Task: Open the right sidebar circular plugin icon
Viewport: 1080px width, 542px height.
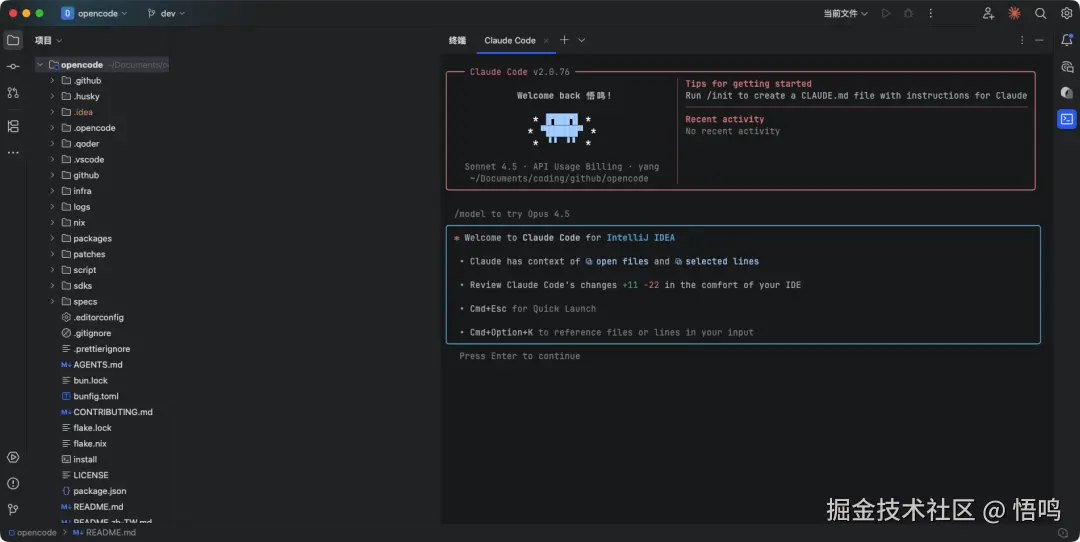Action: (x=1067, y=93)
